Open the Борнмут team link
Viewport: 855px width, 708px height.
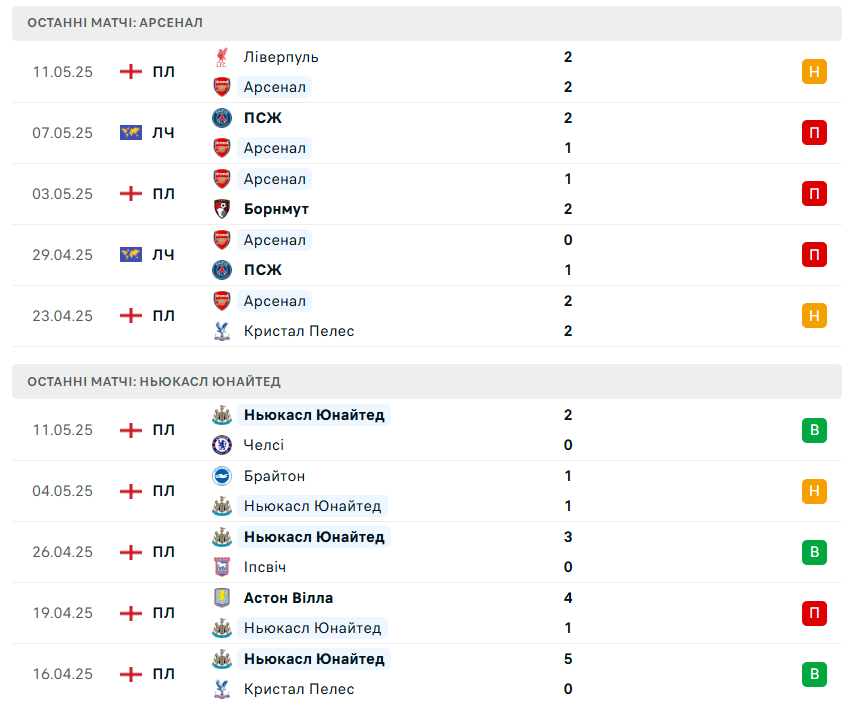(x=276, y=209)
